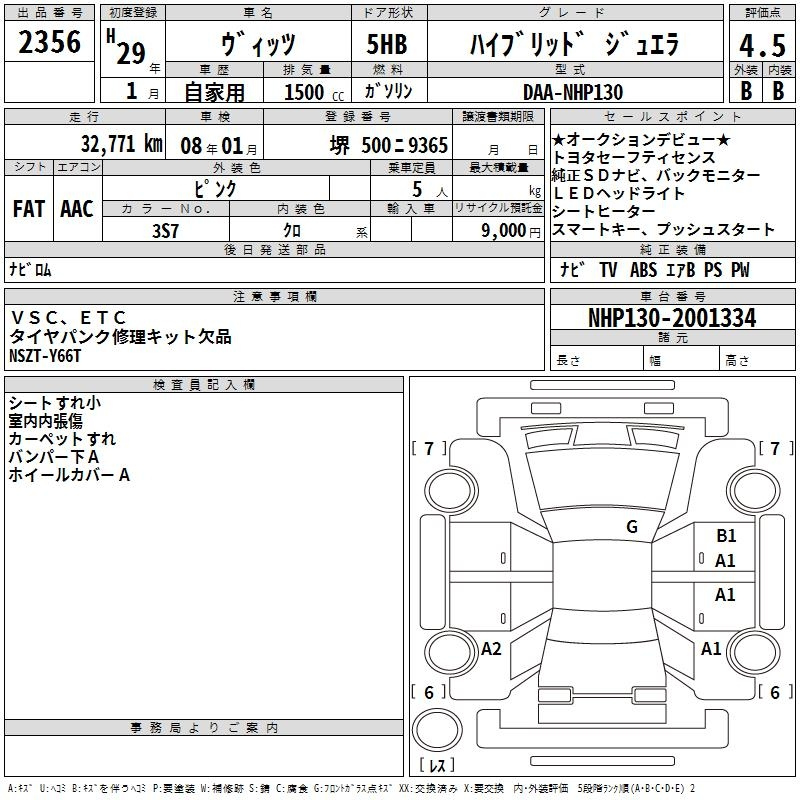Click the B rating under 内装

pyautogui.click(x=778, y=91)
